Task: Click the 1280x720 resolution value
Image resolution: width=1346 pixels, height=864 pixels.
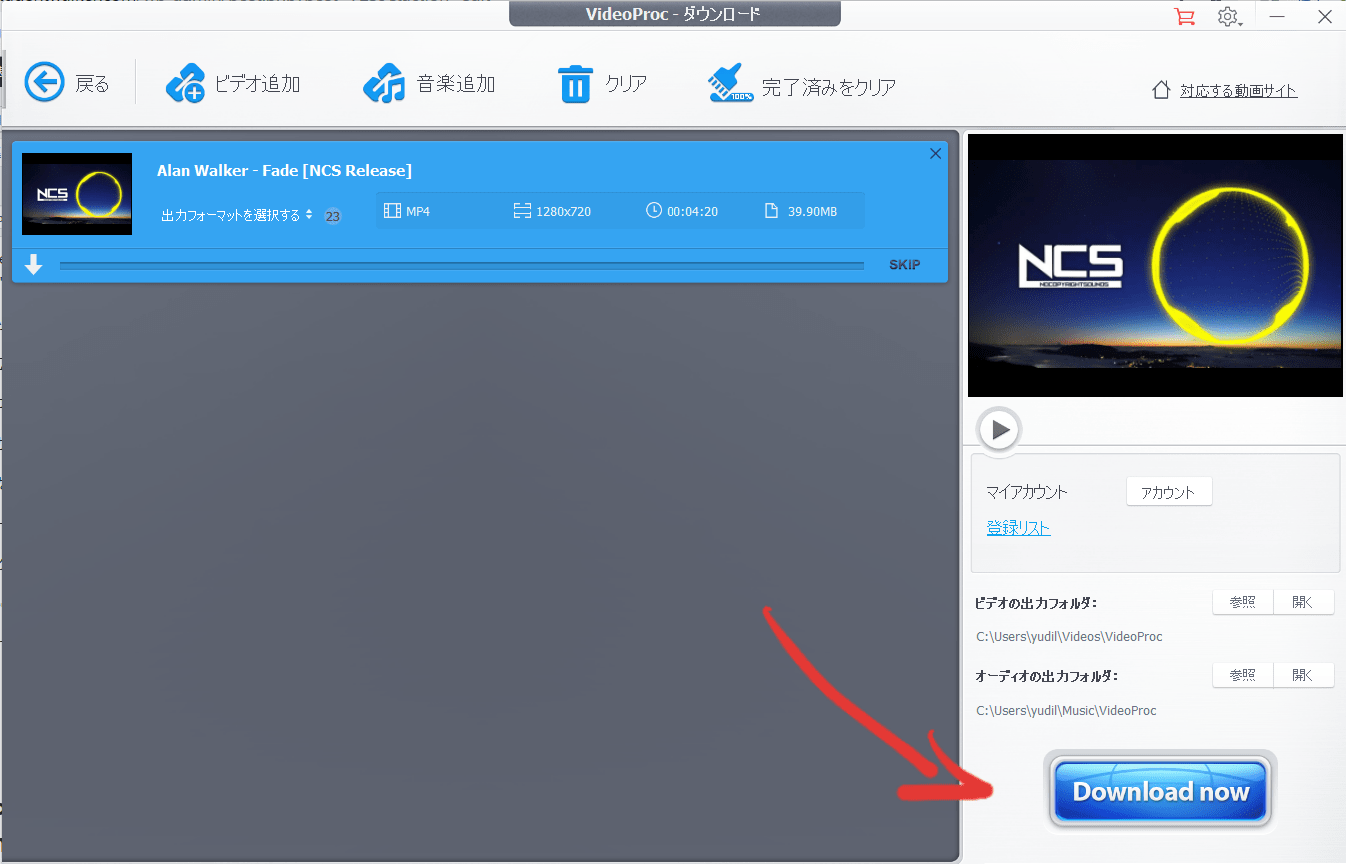Action: pos(563,211)
